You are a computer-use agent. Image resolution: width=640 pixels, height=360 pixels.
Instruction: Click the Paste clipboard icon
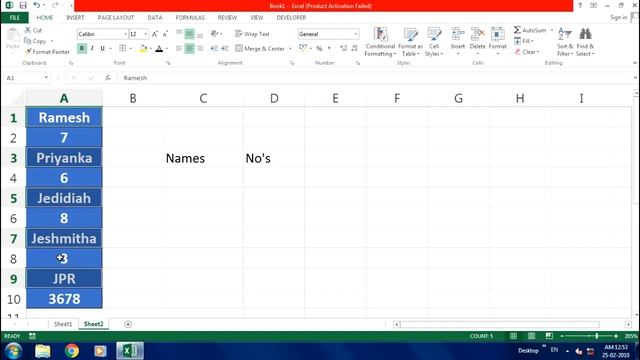(x=13, y=36)
